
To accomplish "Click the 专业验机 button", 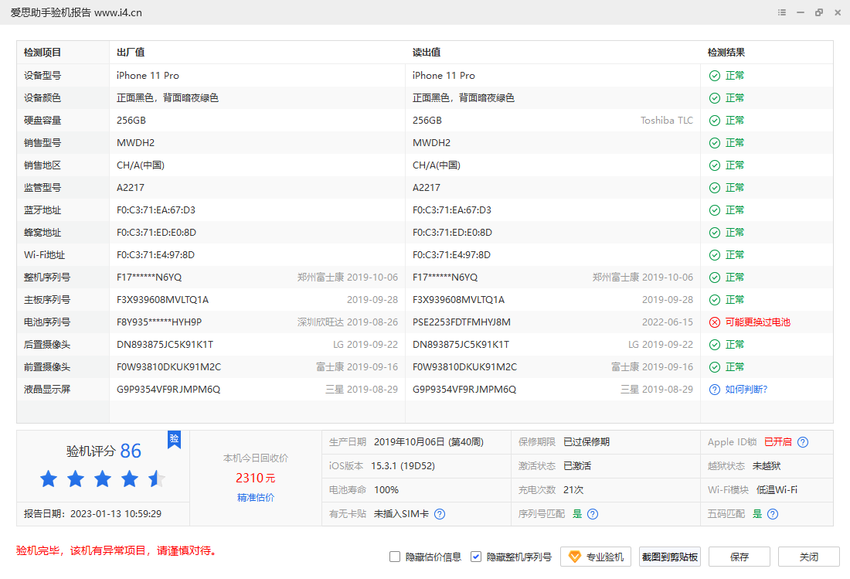I will click(595, 557).
